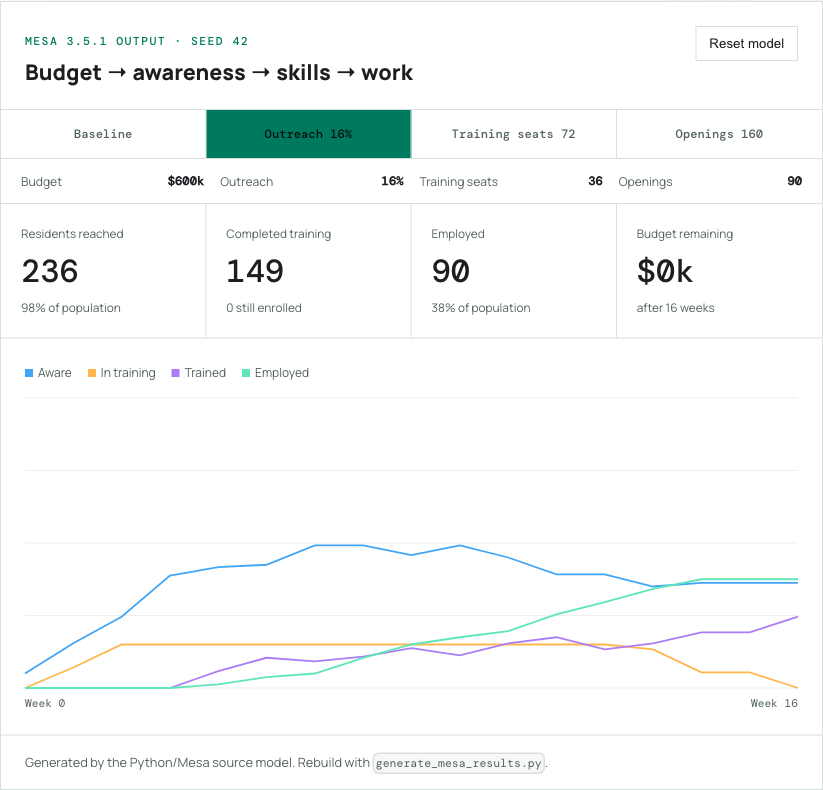Viewport: 823px width, 790px height.
Task: Click the Openings 90 parameter value
Action: (795, 181)
